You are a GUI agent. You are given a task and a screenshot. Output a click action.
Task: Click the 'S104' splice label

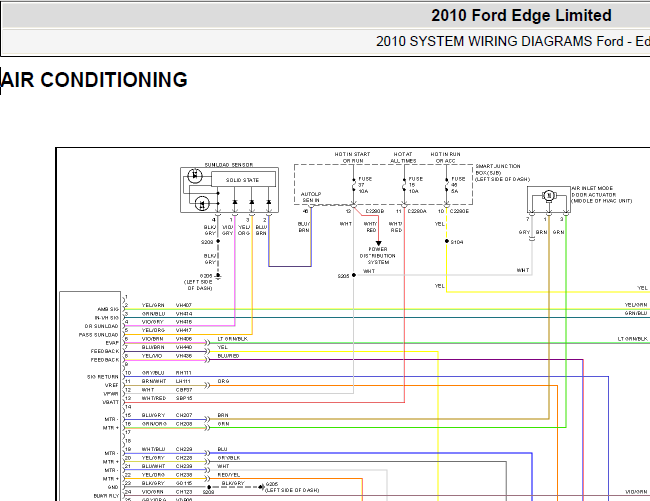pyautogui.click(x=457, y=242)
